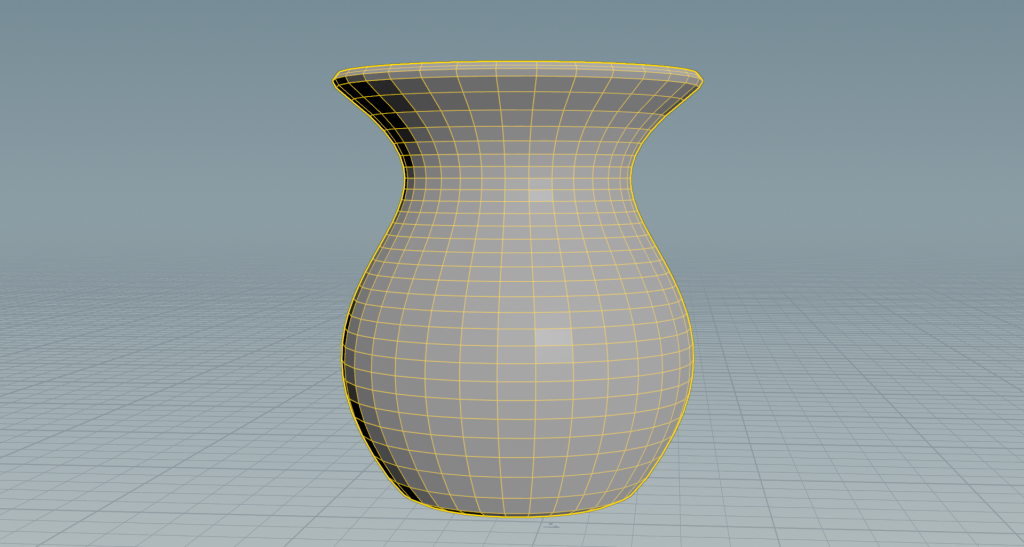Click the bright highlighted polygon on the vase neck
Image resolution: width=1024 pixels, height=547 pixels.
click(x=540, y=191)
